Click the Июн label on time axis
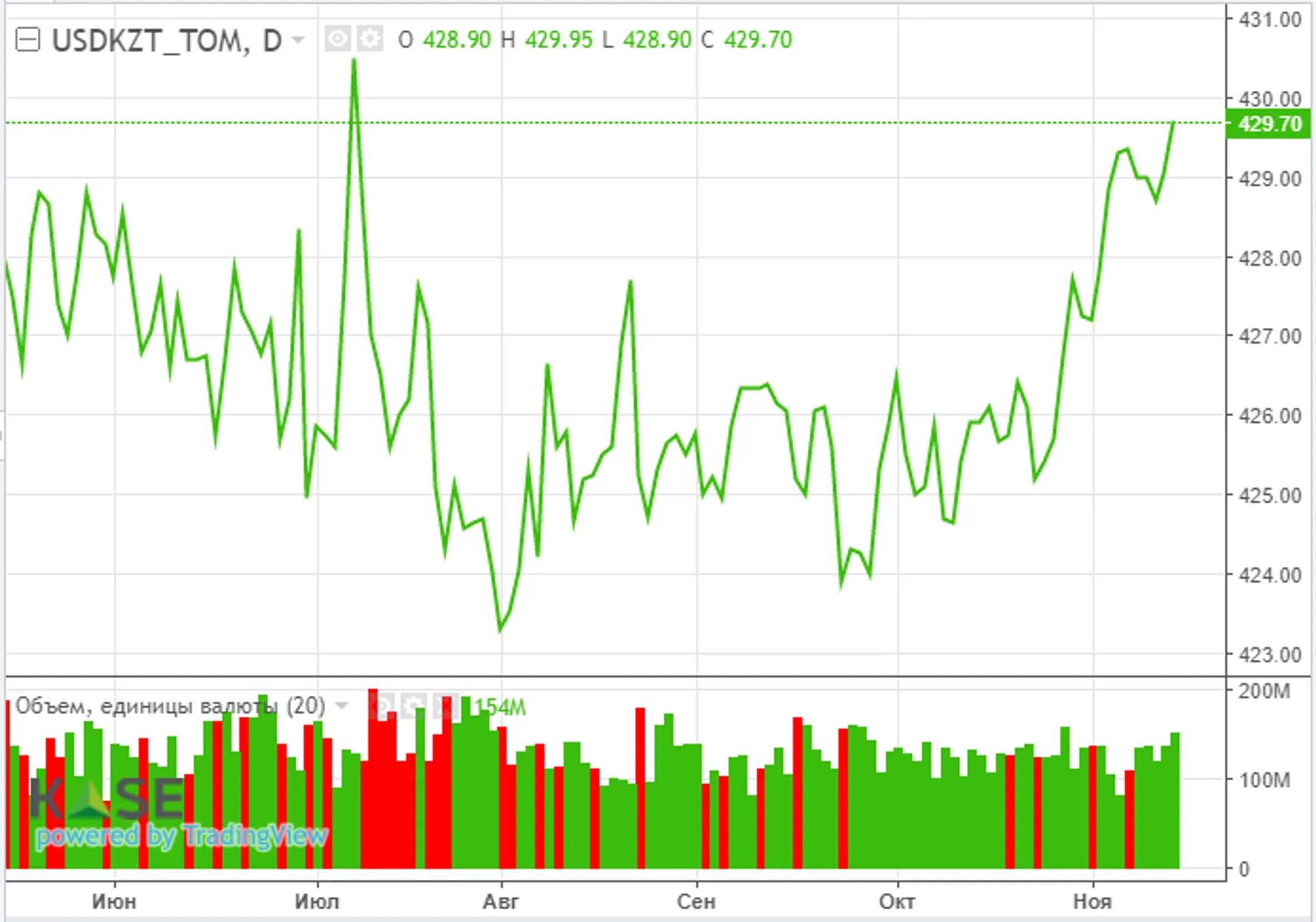1316x922 pixels. [114, 901]
